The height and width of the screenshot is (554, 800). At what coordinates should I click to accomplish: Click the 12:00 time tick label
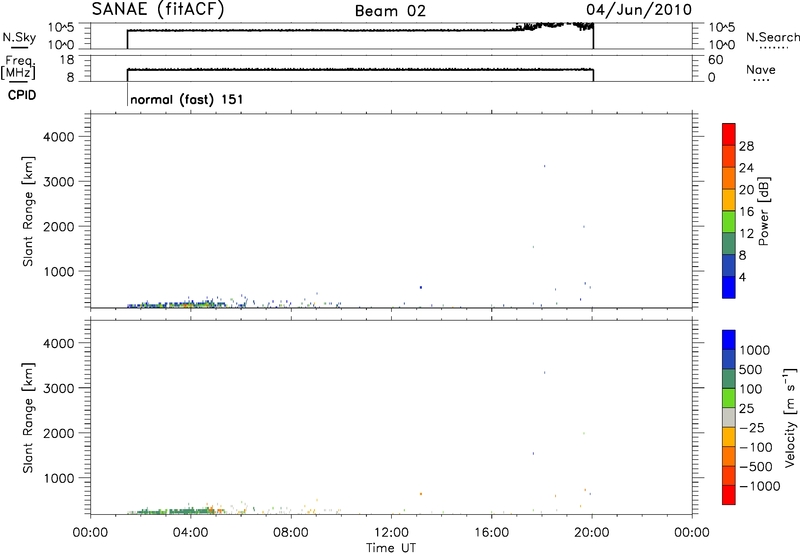coord(391,533)
